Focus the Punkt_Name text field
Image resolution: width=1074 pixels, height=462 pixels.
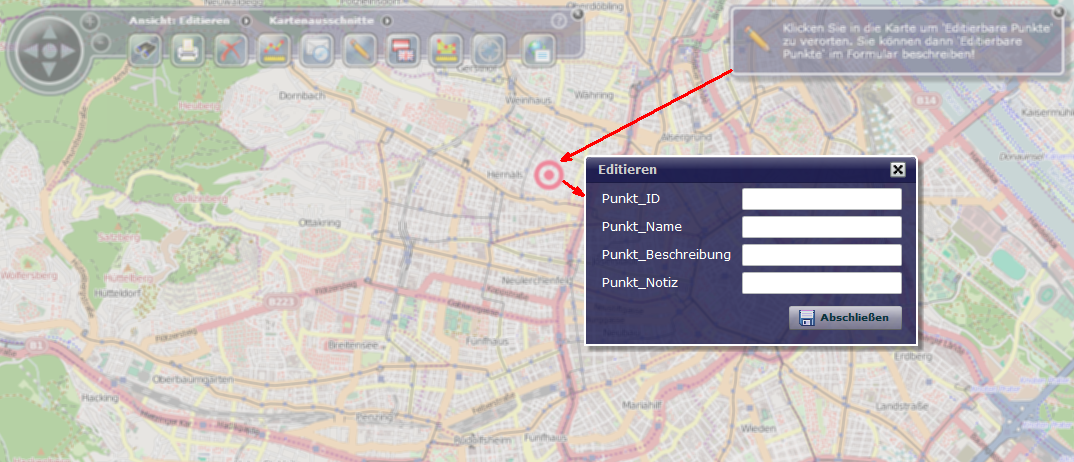(821, 227)
